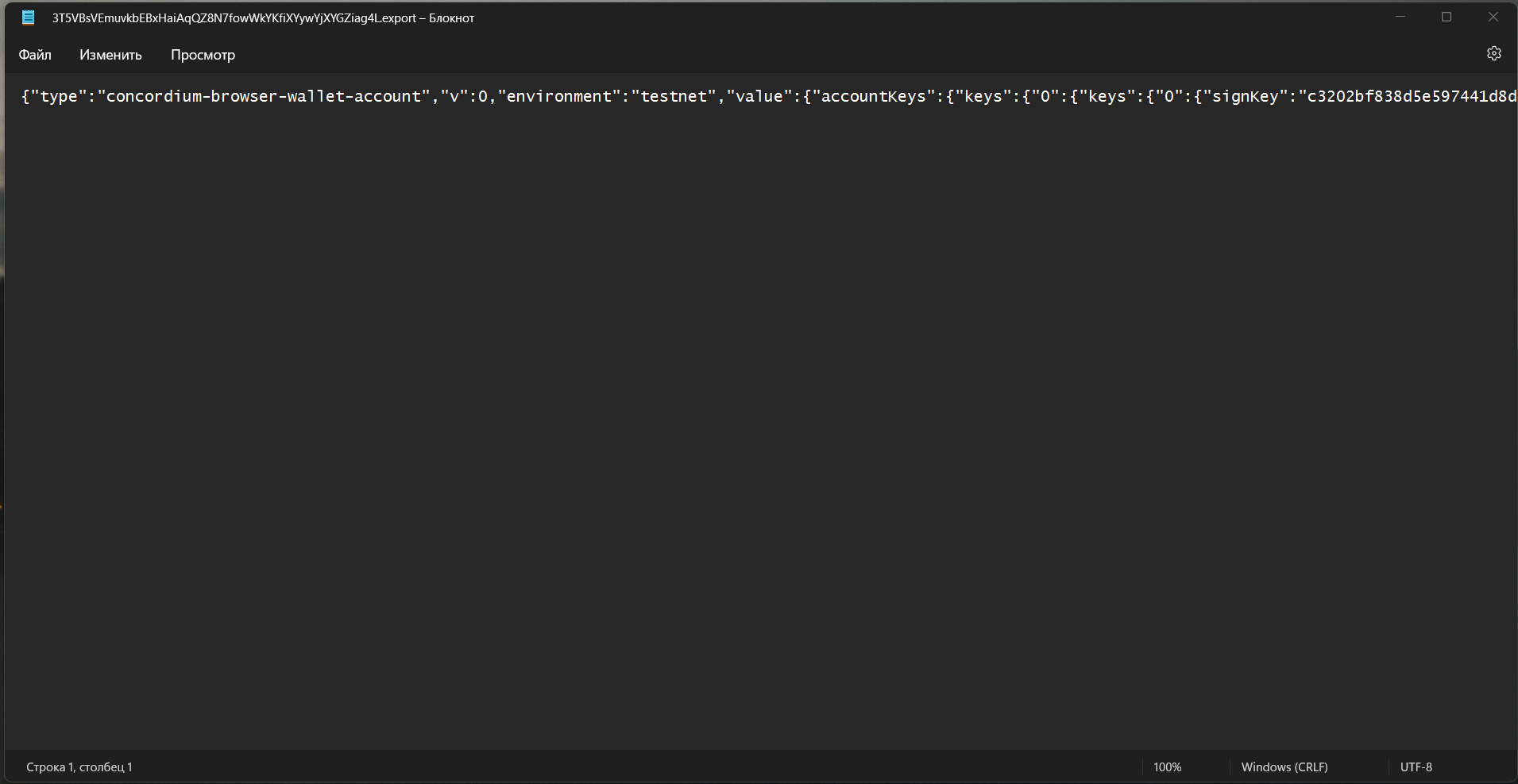
Task: Open the Изменить menu
Action: click(110, 54)
